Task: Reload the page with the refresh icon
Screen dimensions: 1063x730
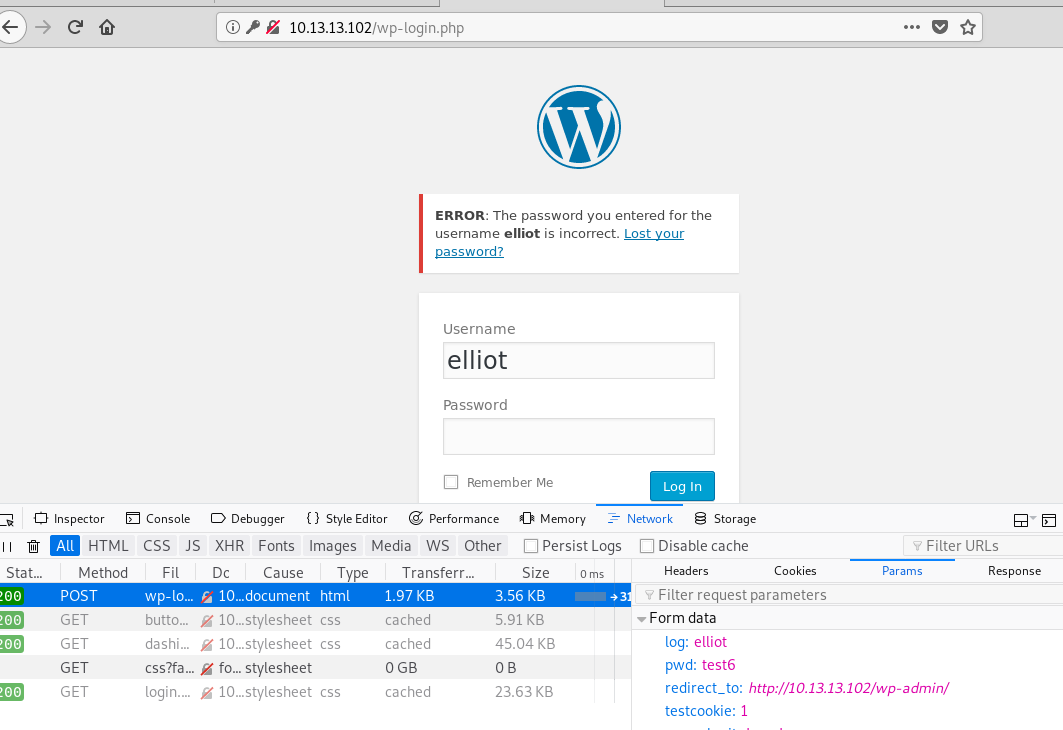Action: point(75,27)
